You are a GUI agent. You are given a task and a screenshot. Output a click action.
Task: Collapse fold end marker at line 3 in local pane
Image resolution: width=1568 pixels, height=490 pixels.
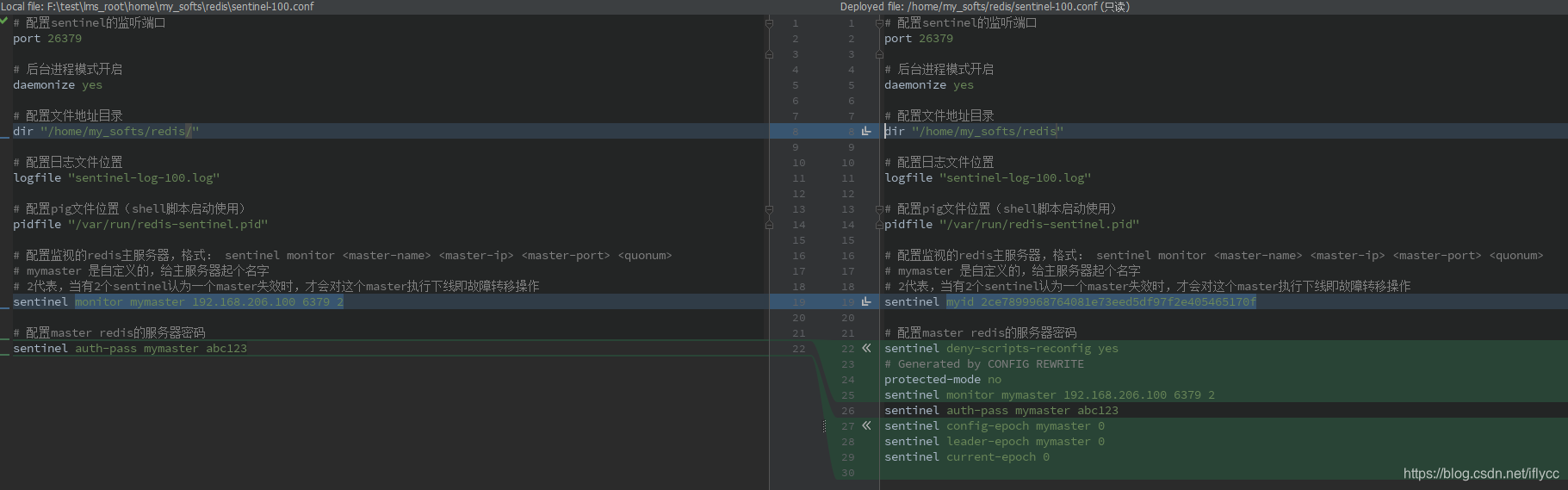(769, 54)
